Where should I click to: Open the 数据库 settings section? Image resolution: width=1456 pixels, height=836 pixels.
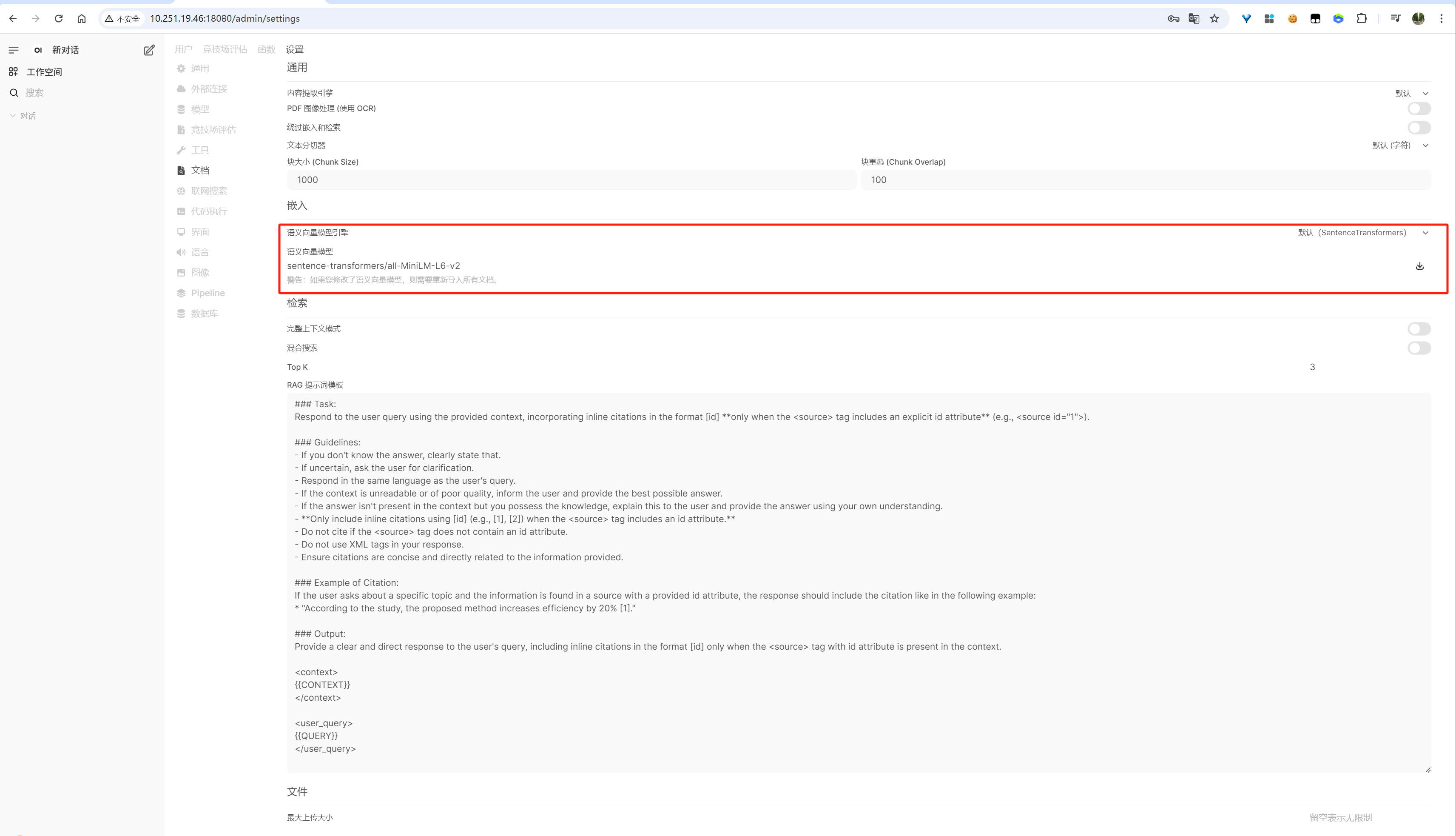[x=204, y=314]
